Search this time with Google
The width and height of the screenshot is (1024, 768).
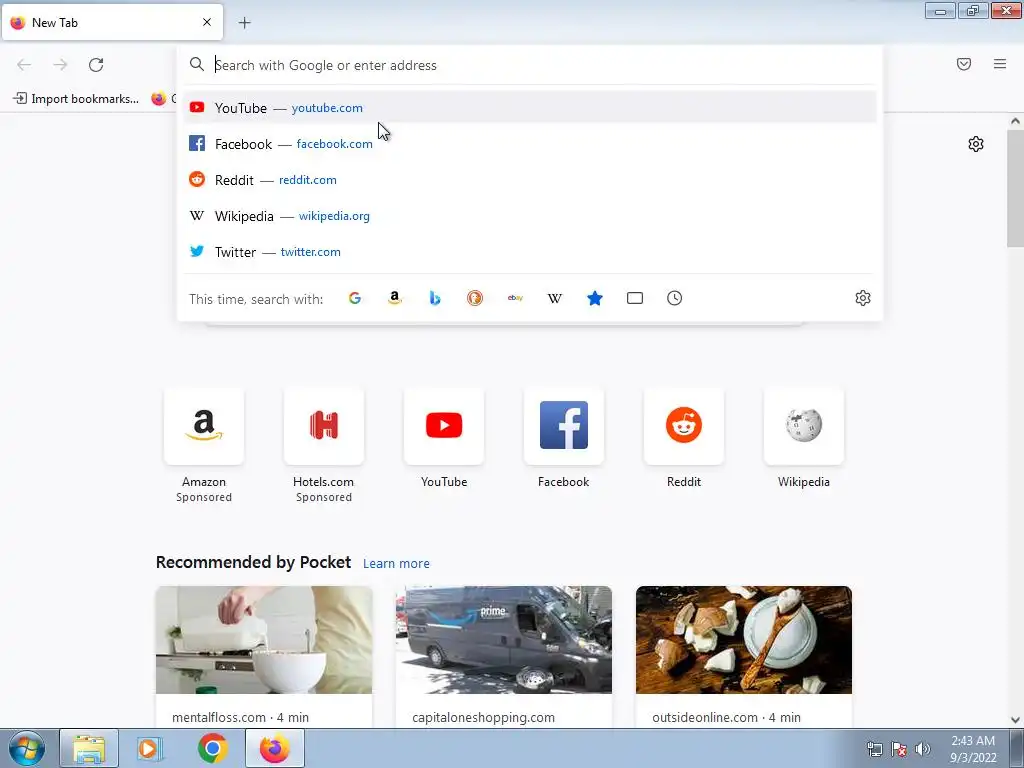point(355,298)
